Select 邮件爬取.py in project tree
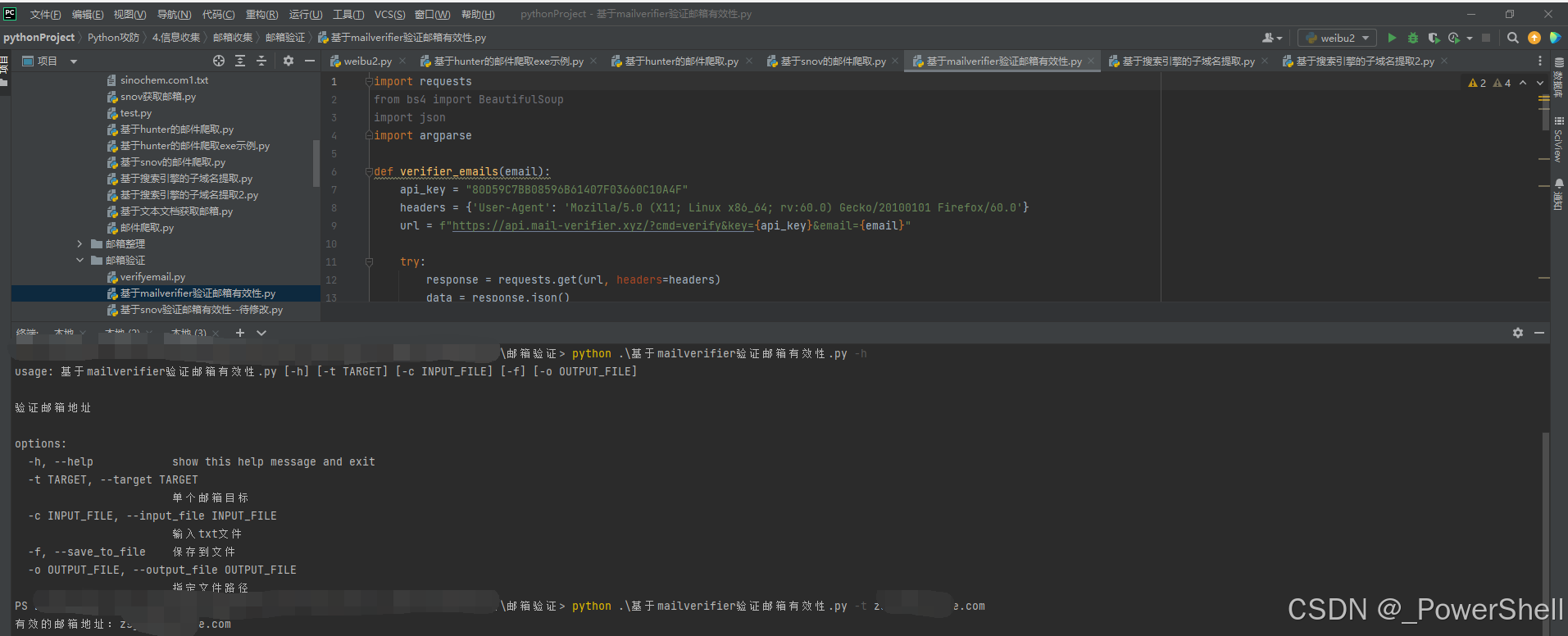Screen dimensions: 1568x636 pos(147,228)
